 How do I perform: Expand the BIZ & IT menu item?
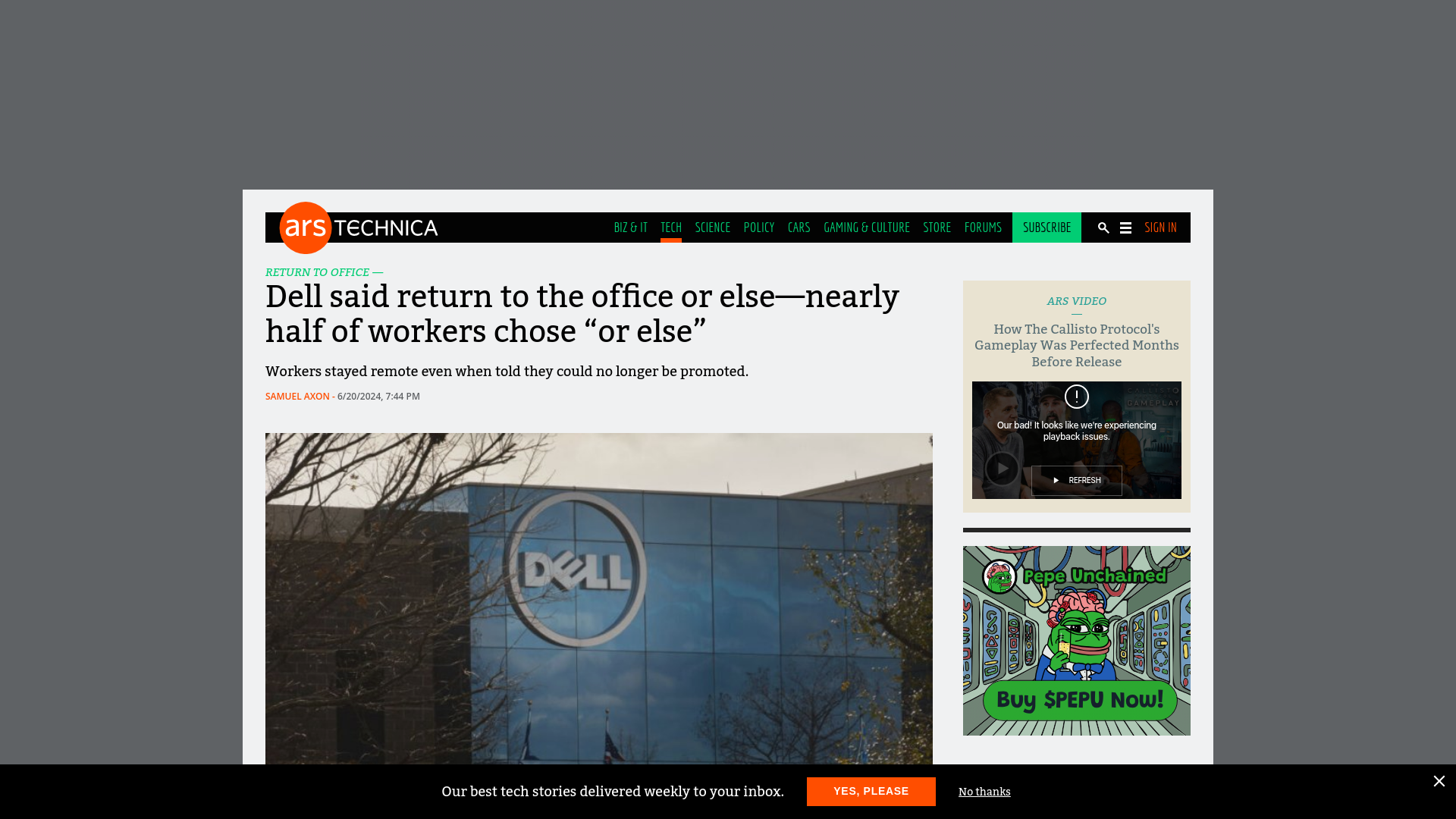(x=631, y=227)
